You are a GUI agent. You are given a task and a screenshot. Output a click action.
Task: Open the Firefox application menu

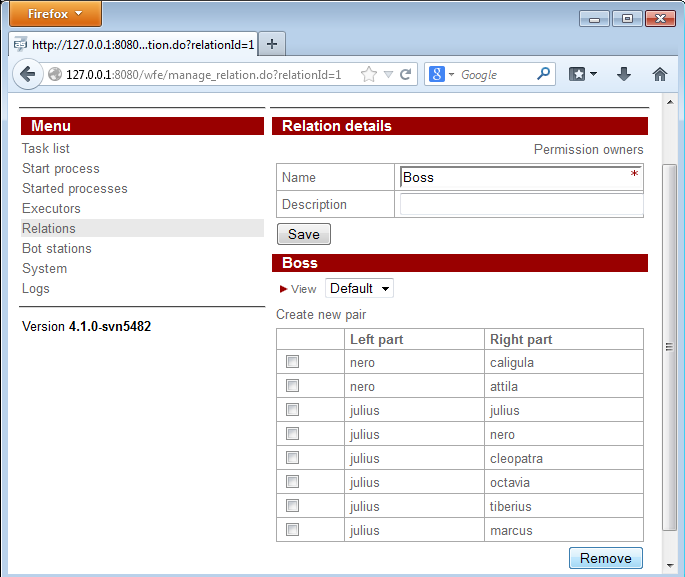point(55,14)
